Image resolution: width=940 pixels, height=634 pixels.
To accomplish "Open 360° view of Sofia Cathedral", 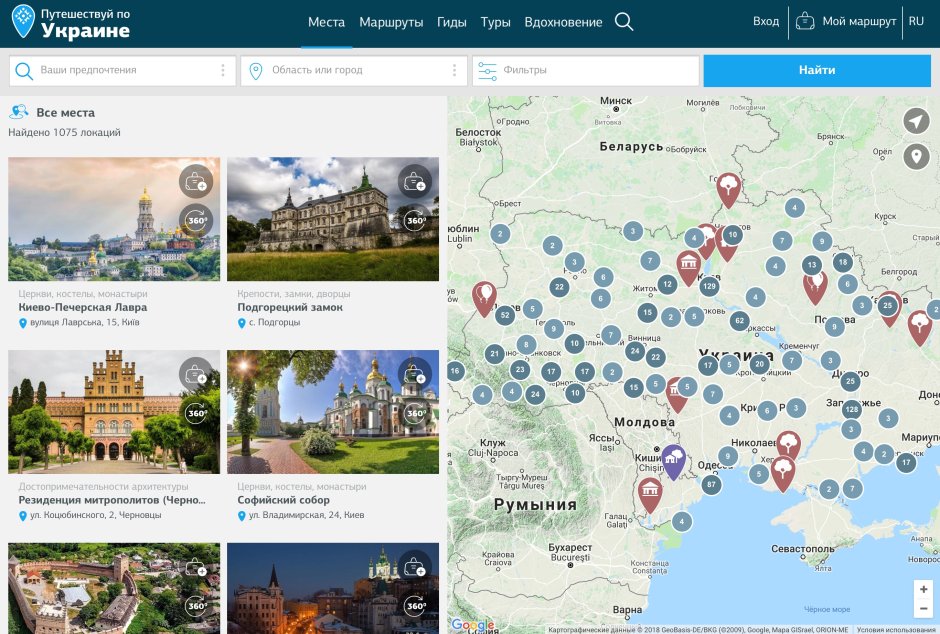I will 415,413.
